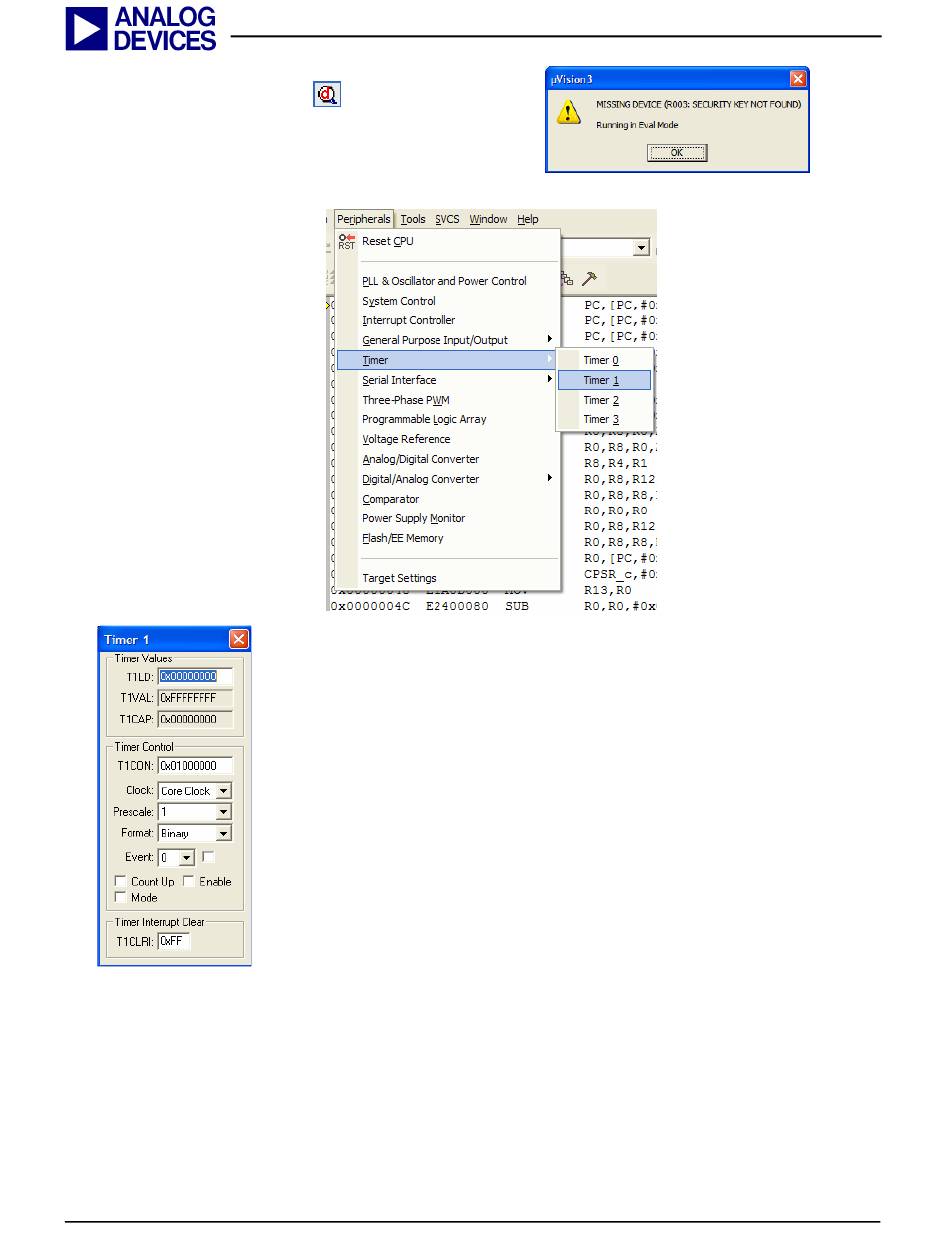This screenshot has height=1241, width=950.
Task: Toggle the checkbox next to Event dropdown
Action: coord(209,857)
